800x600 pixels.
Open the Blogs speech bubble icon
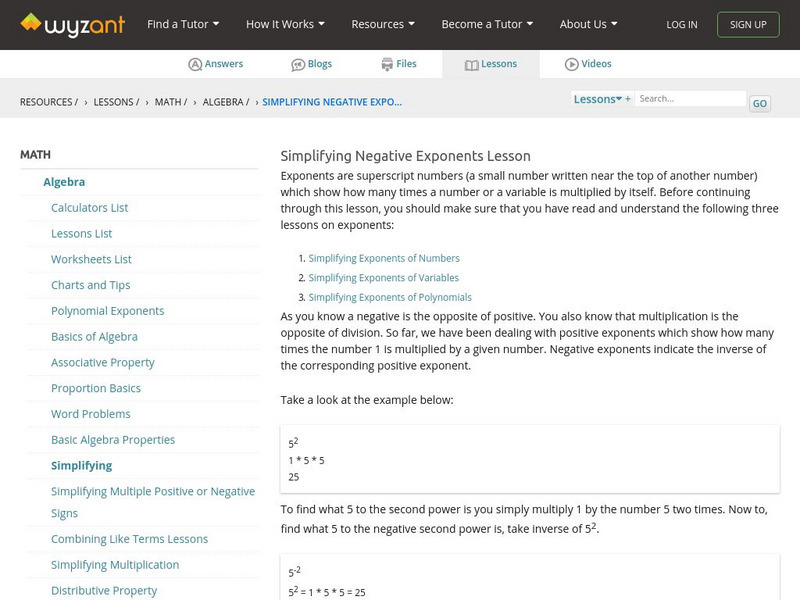298,64
